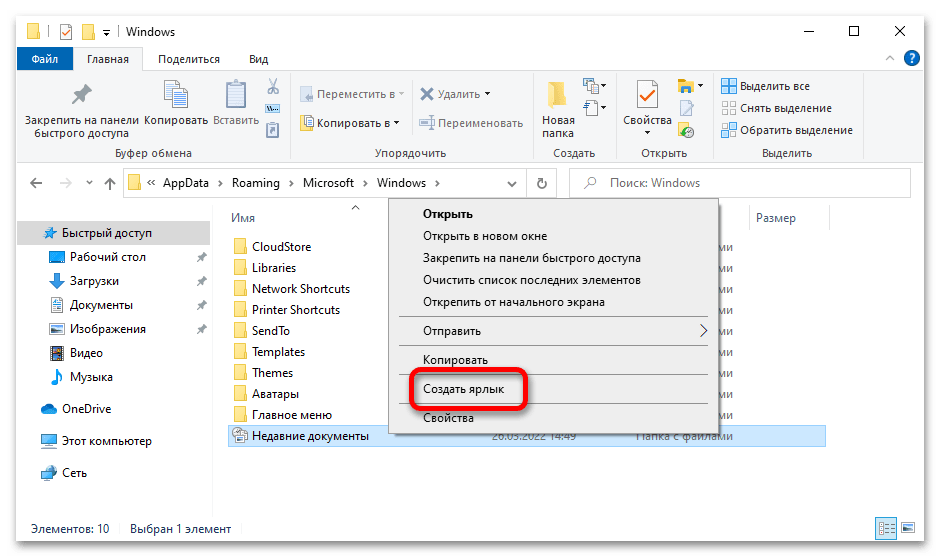
Task: Expand the Удалить dropdown arrow
Action: (487, 94)
